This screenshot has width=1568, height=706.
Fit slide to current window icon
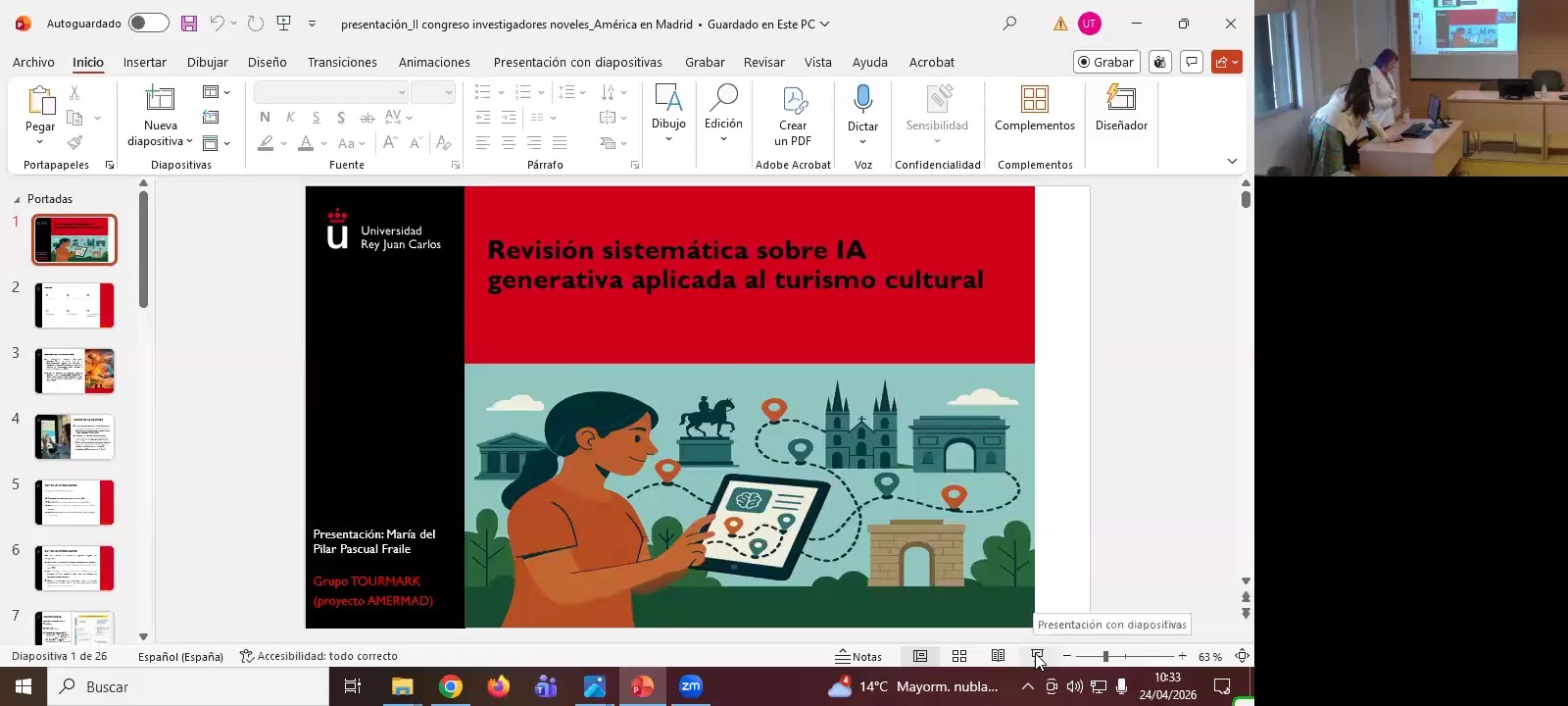tap(1242, 656)
